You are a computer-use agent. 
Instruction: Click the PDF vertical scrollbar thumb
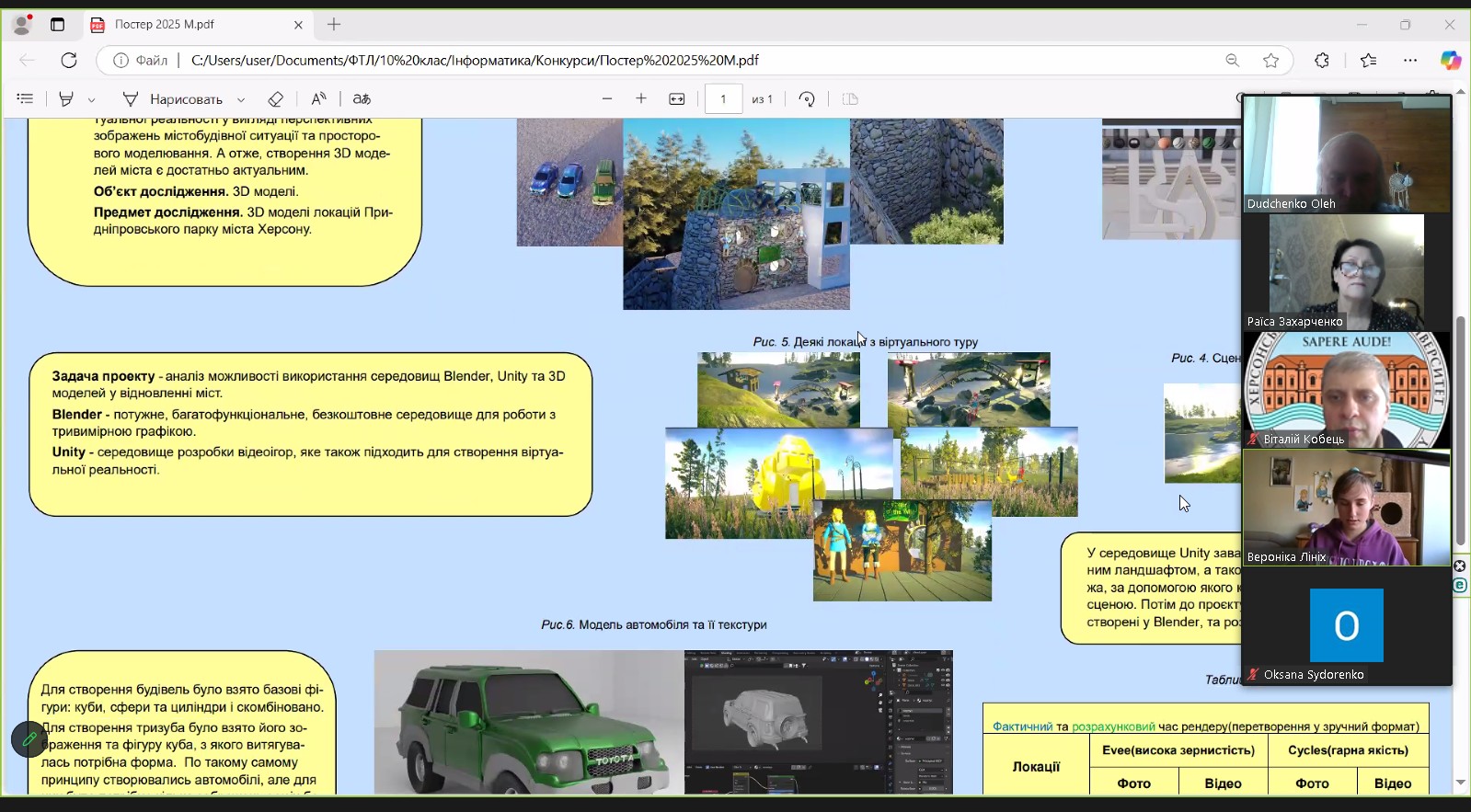(1461, 432)
